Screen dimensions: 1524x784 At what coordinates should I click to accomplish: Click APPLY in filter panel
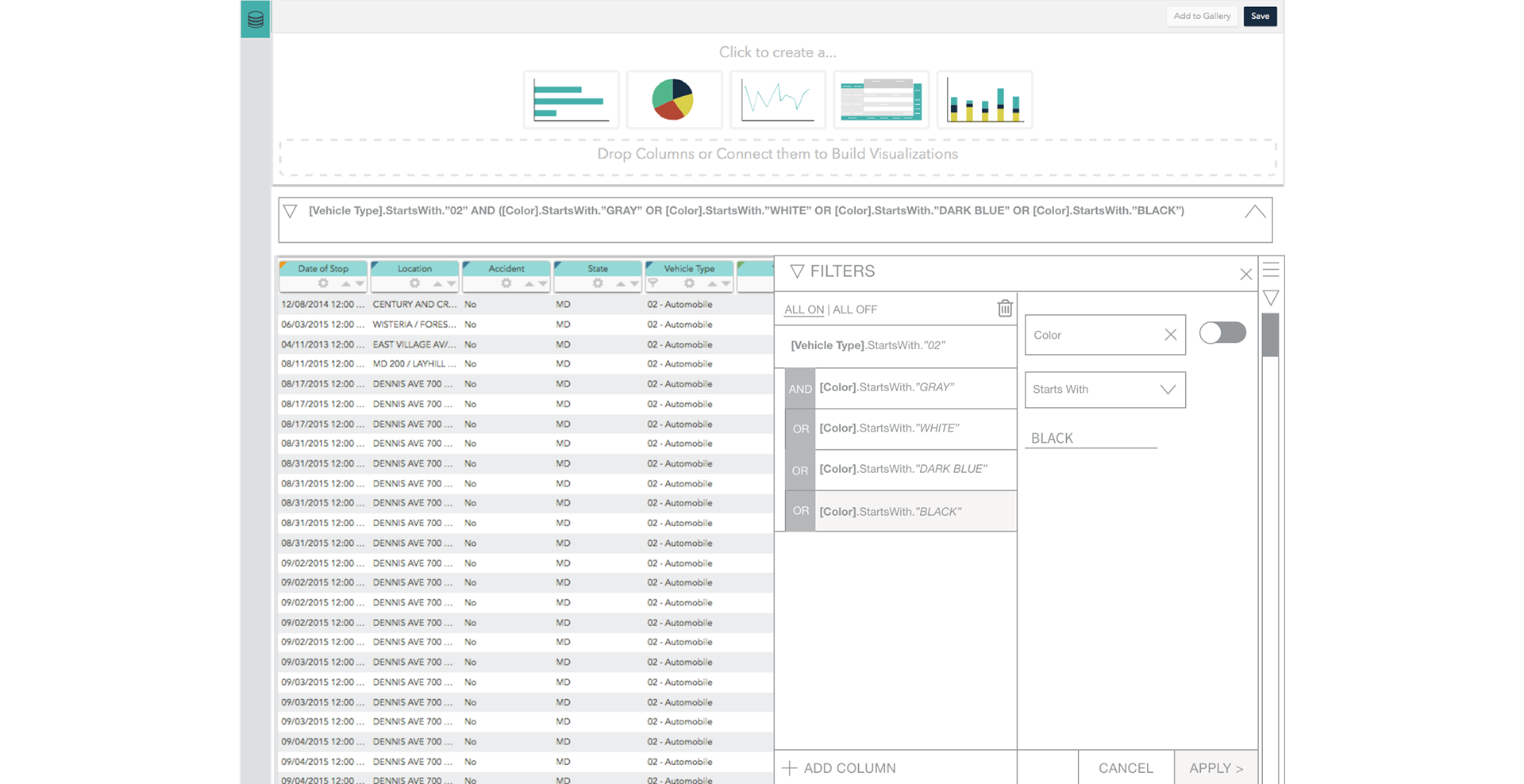tap(1216, 768)
